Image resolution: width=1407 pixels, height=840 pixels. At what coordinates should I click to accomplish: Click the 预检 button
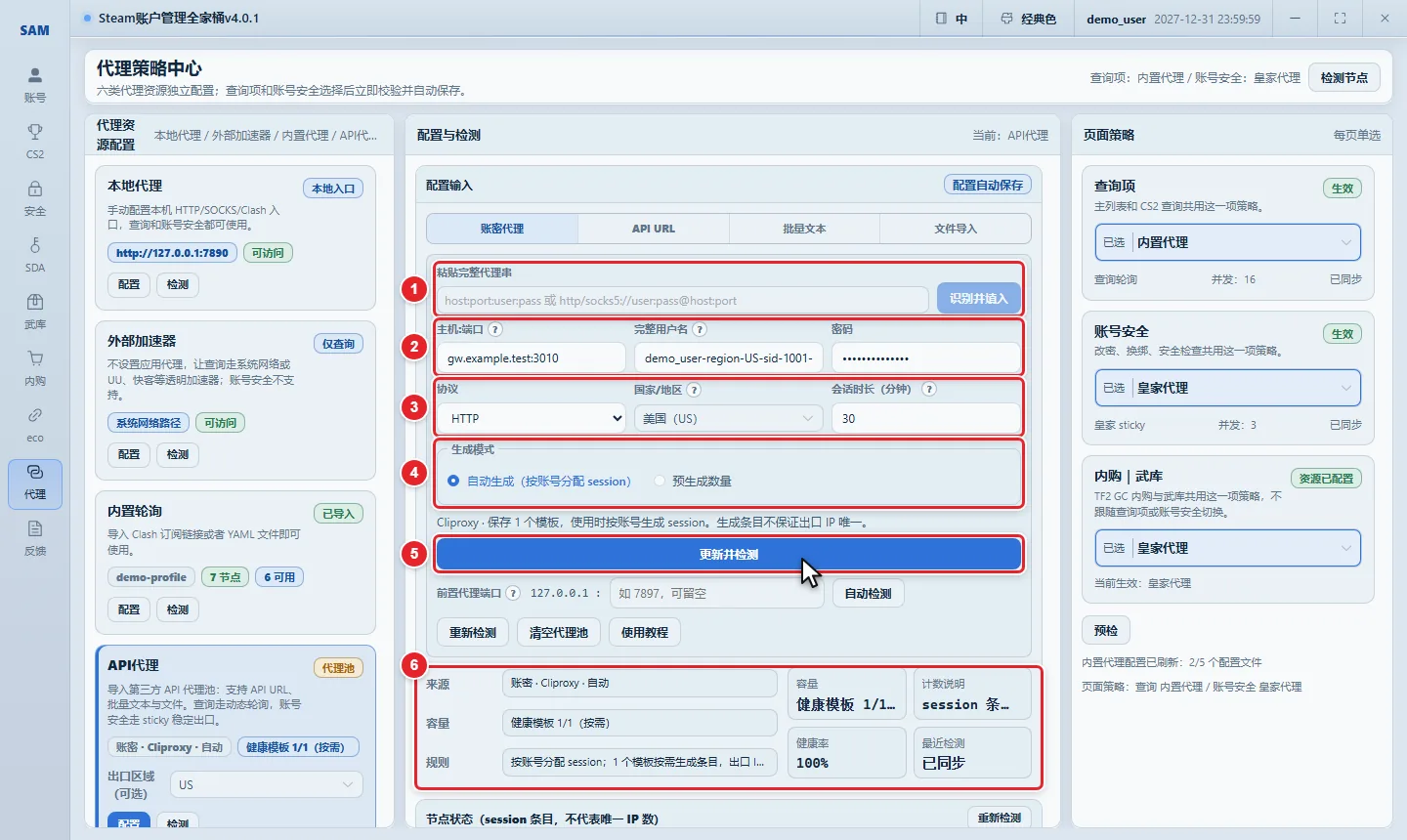(x=1106, y=630)
